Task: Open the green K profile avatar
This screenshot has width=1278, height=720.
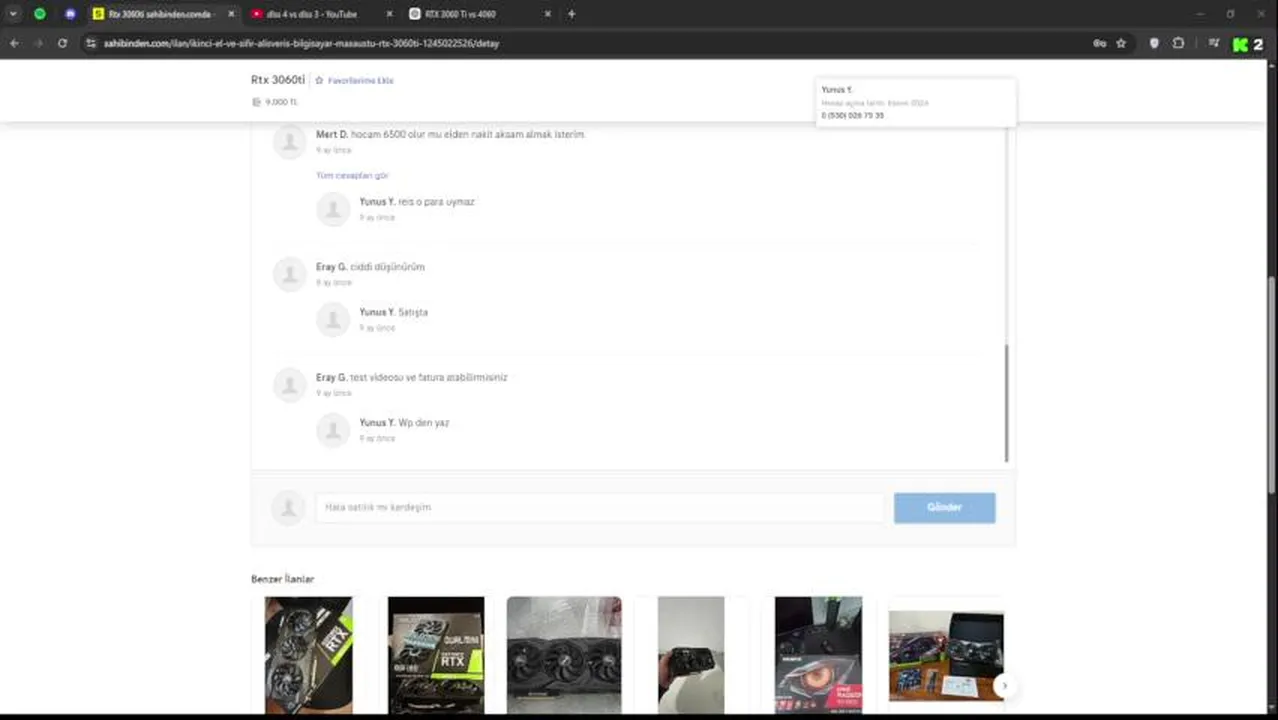Action: (x=1240, y=44)
